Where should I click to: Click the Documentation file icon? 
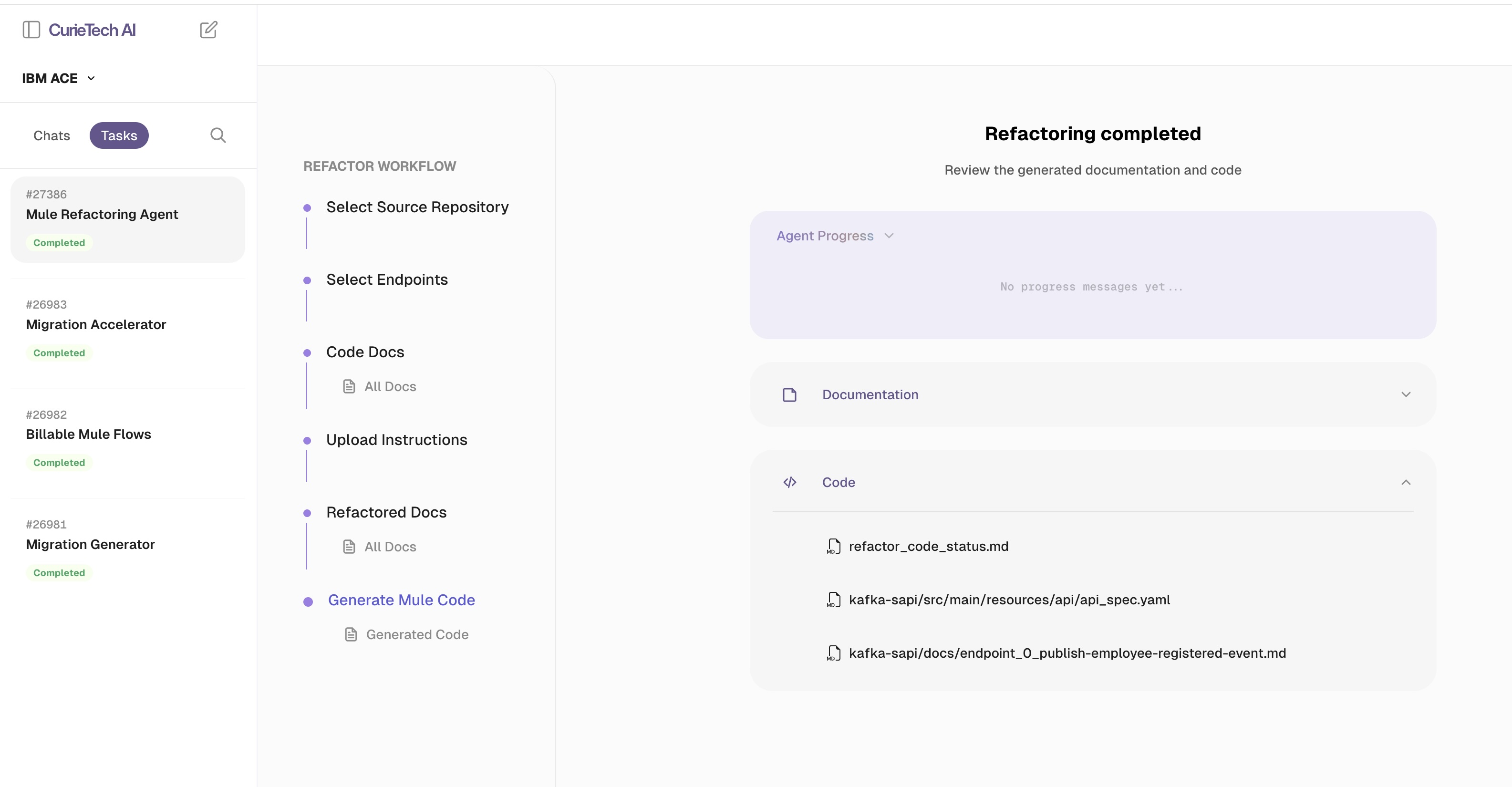(789, 395)
